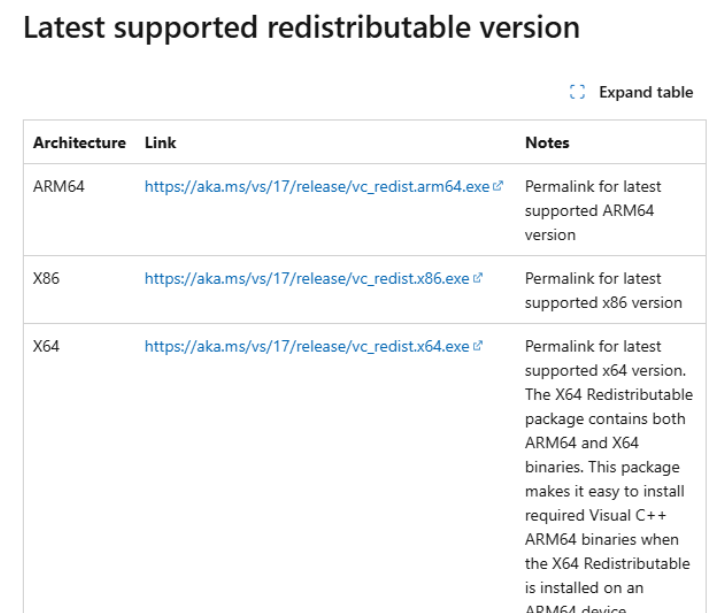The width and height of the screenshot is (719, 613).
Task: Select the ARM64 architecture cell
Action: 59,187
